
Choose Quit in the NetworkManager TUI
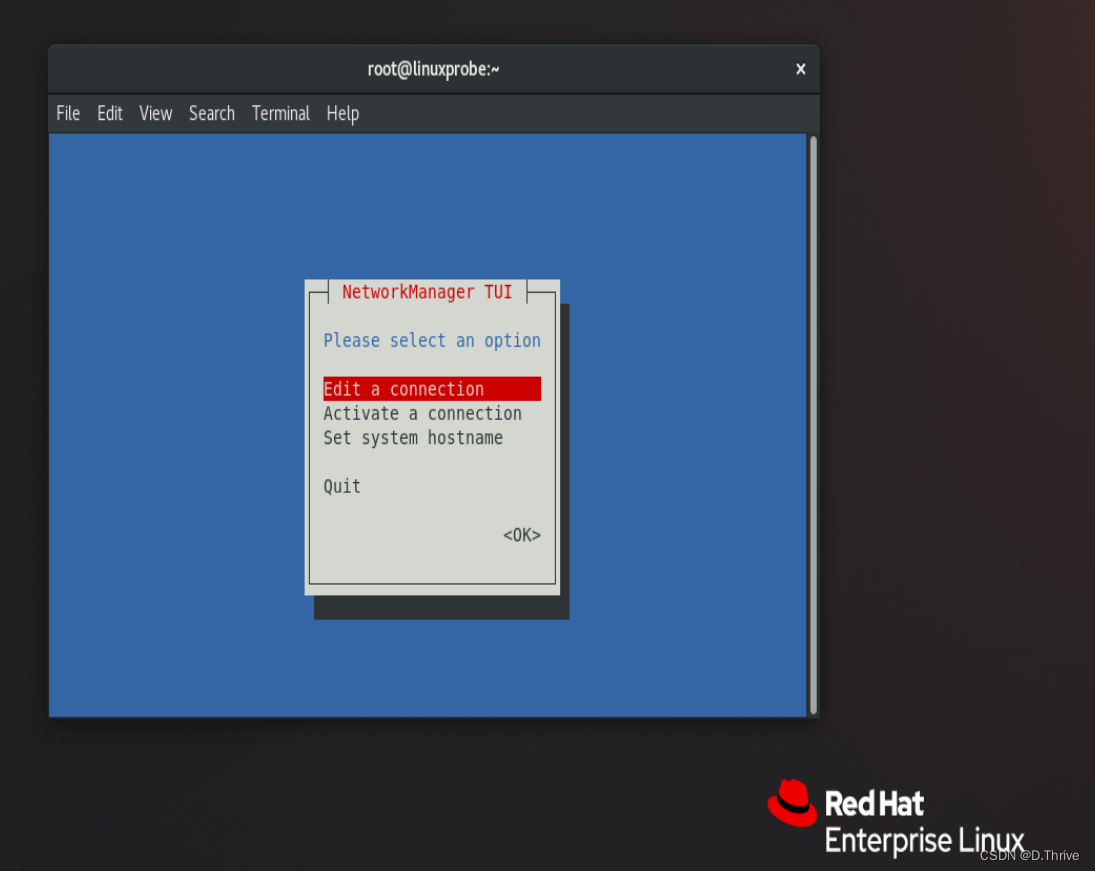(342, 487)
